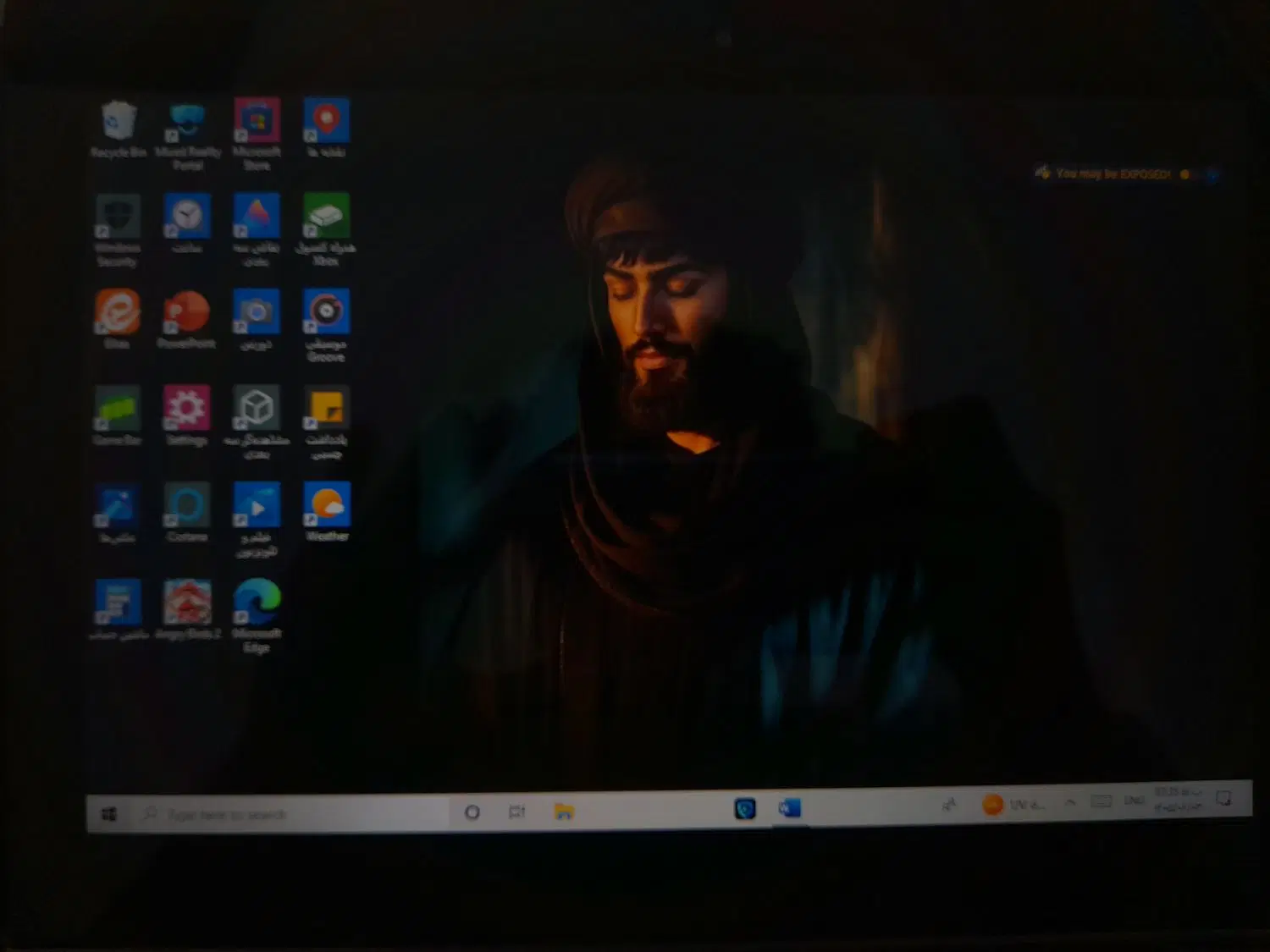Viewport: 1270px width, 952px height.
Task: Open the Microsoft Edge desktop shortcut
Action: [x=257, y=616]
